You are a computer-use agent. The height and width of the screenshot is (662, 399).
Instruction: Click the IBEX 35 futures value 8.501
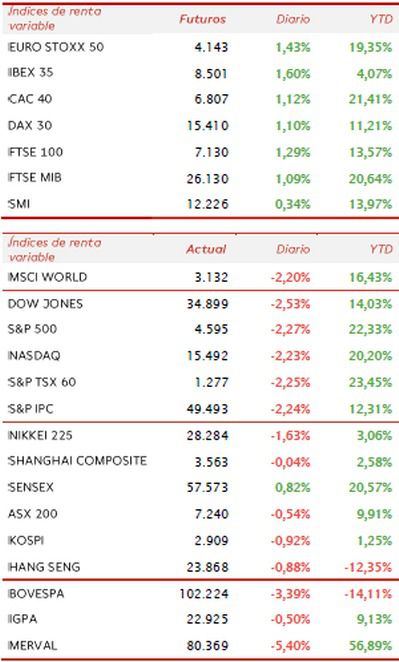[x=211, y=73]
